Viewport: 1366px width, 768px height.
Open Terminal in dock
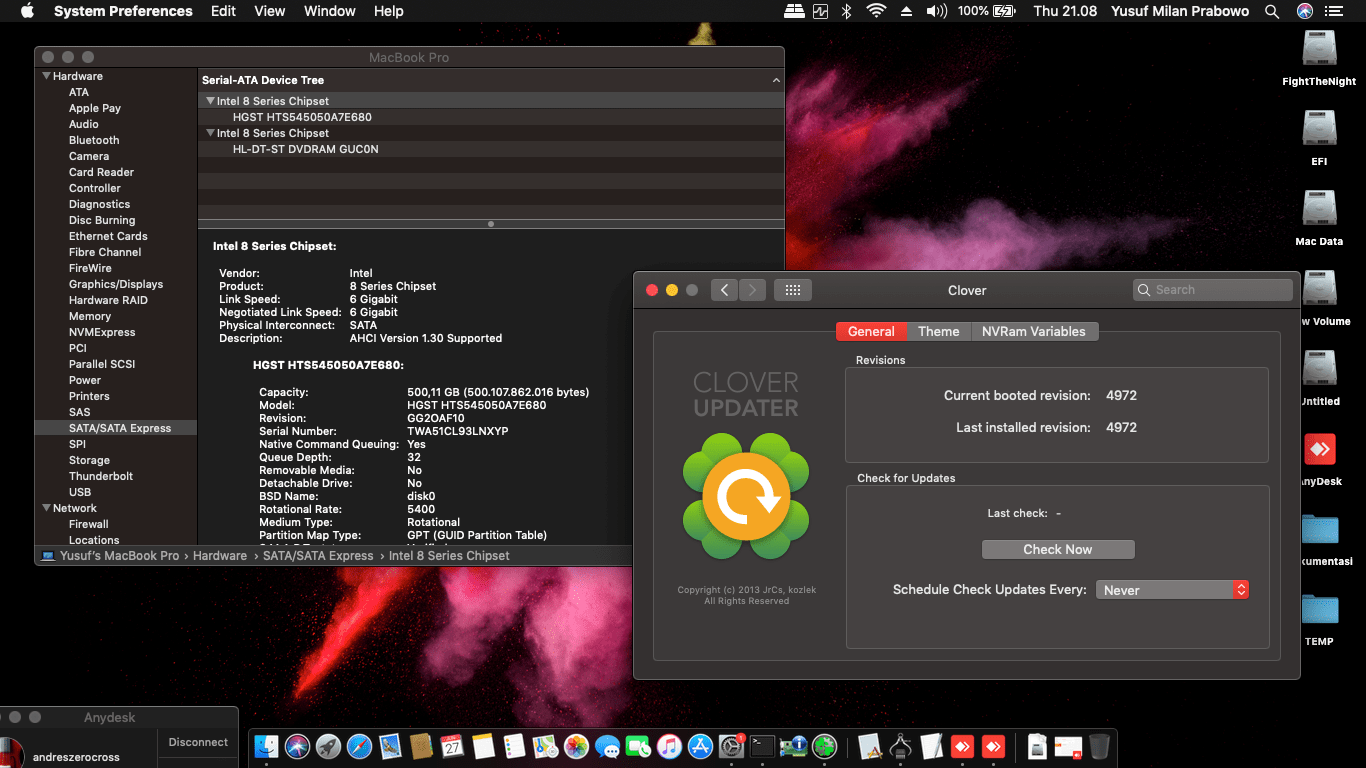click(763, 746)
